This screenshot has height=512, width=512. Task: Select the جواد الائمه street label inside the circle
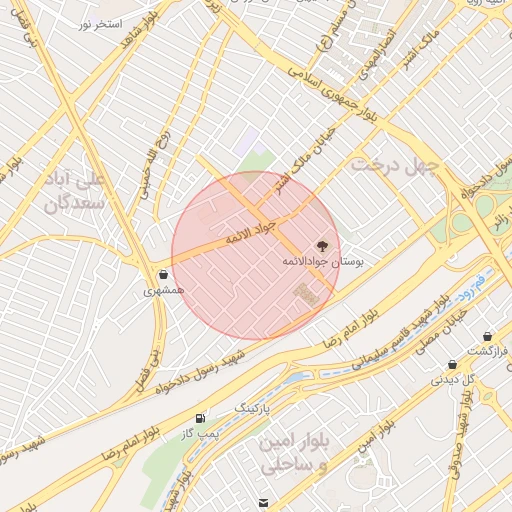(x=251, y=233)
